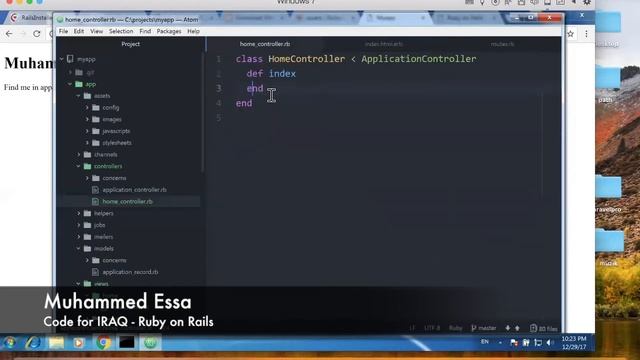Screen dimensions: 640x360
Task: Open the command prompt taskbar icon
Action: coord(127,342)
